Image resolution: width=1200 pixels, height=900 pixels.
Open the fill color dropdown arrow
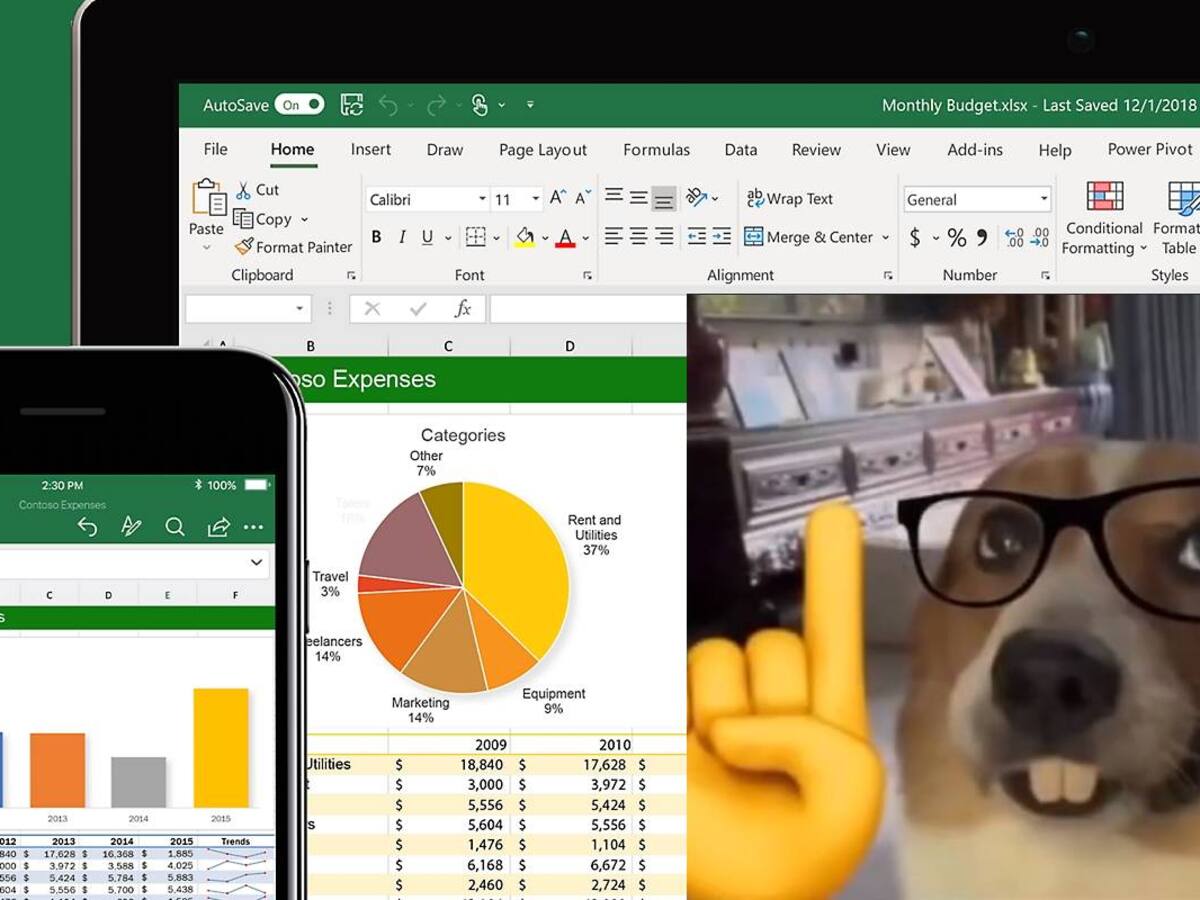(x=546, y=237)
